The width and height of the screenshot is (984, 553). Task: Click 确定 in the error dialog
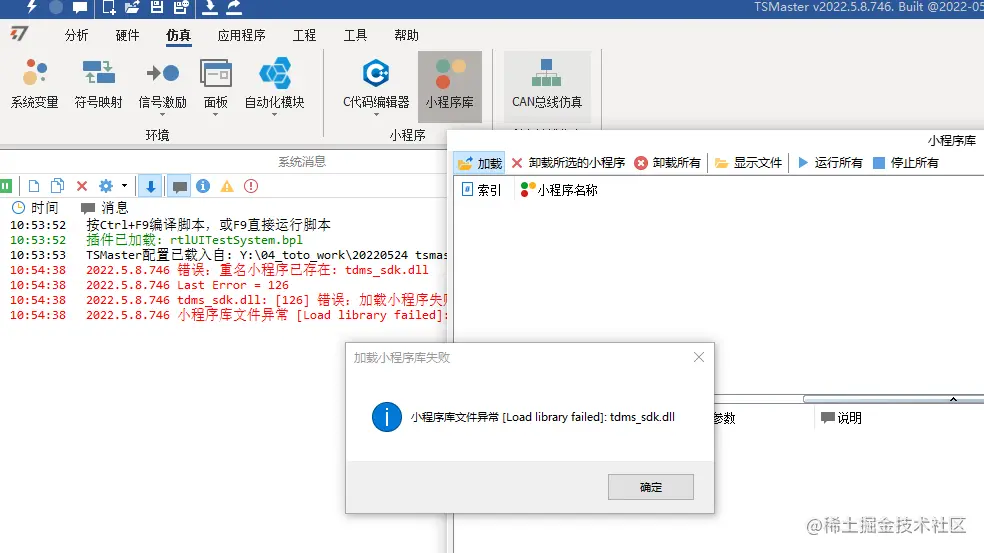651,487
